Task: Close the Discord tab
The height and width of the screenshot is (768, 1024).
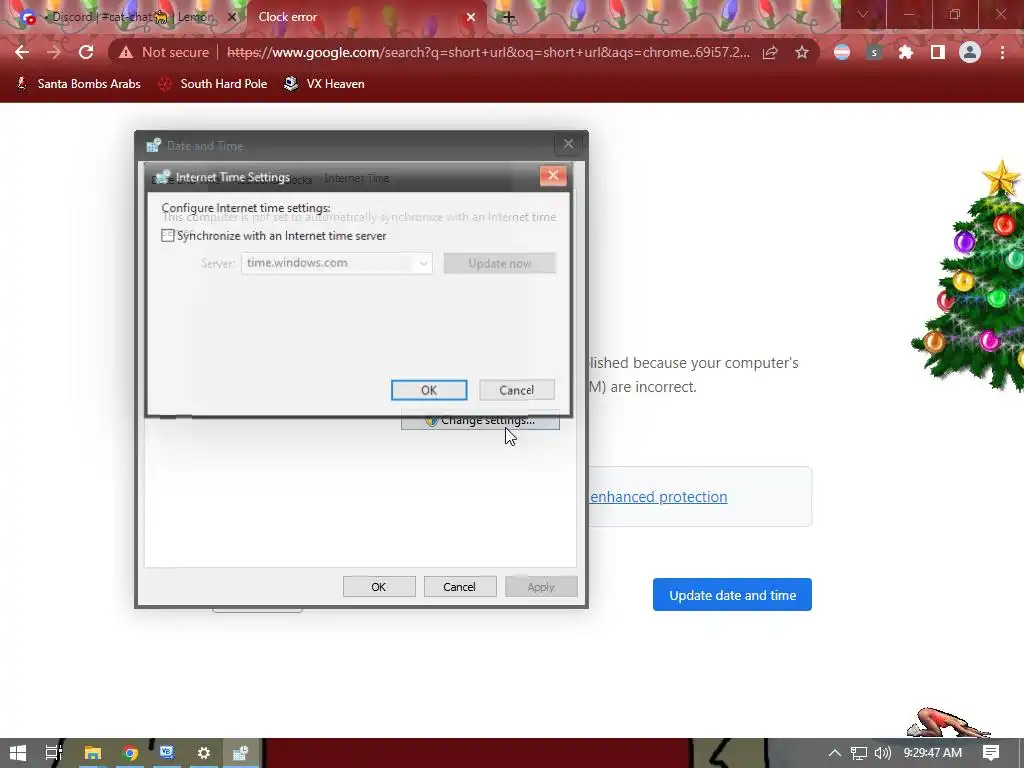Action: pos(231,17)
